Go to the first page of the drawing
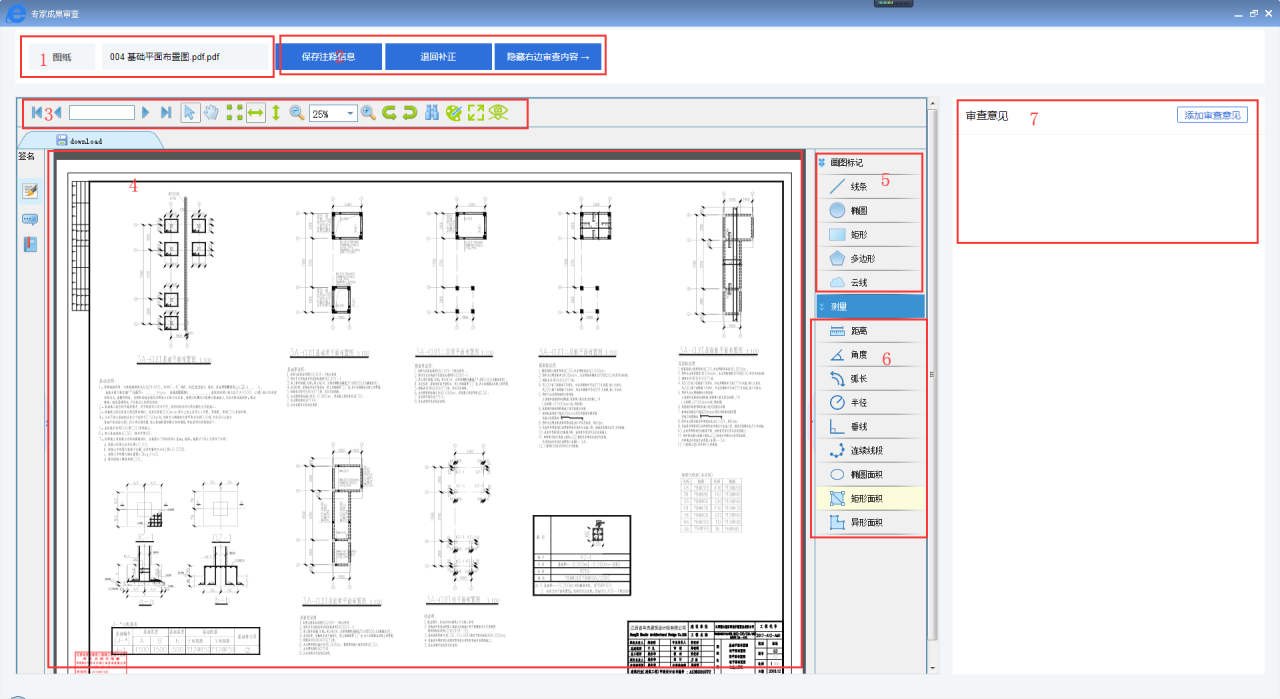Image resolution: width=1280 pixels, height=699 pixels. point(37,113)
